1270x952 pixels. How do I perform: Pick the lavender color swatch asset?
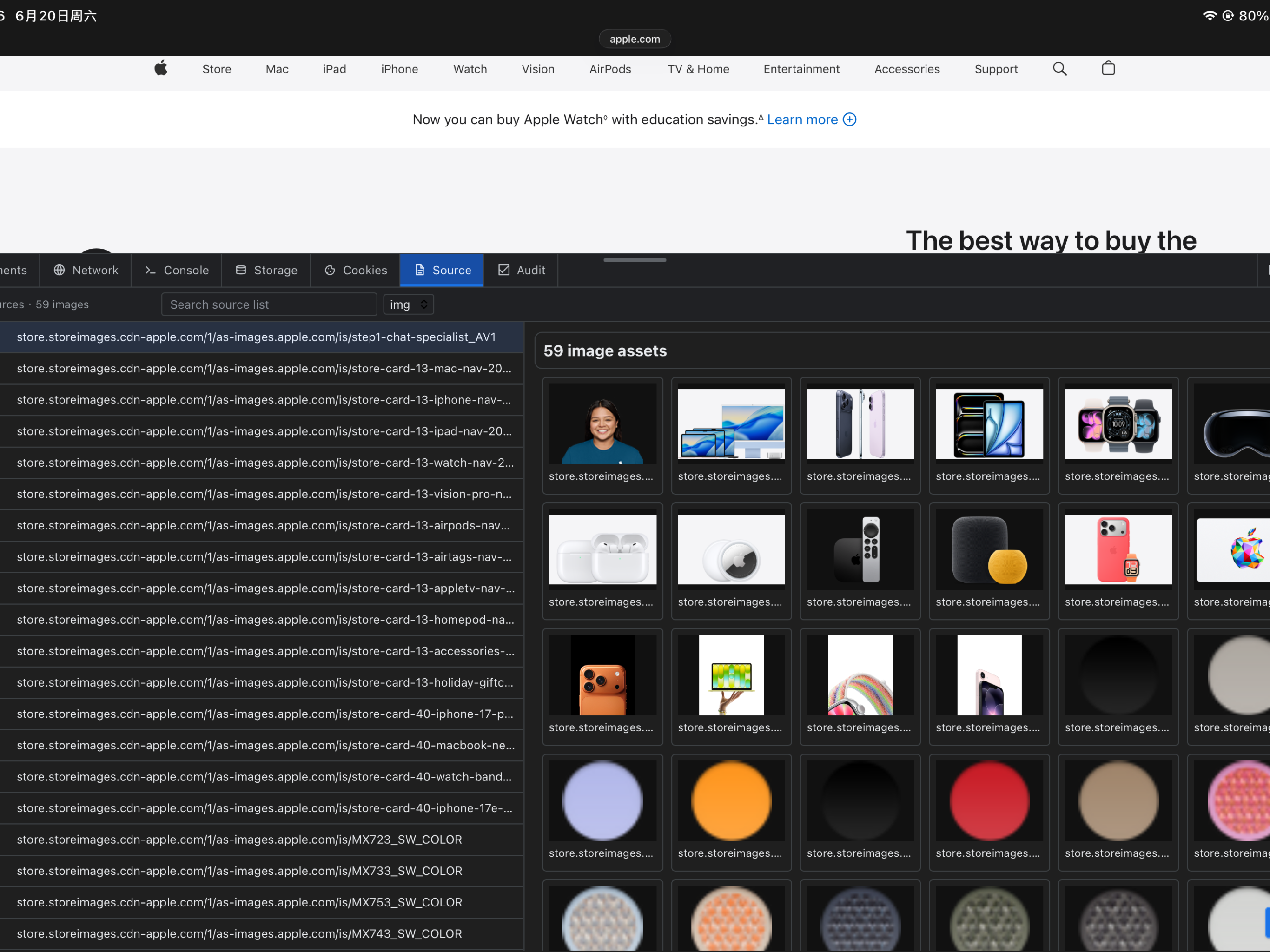(x=602, y=812)
